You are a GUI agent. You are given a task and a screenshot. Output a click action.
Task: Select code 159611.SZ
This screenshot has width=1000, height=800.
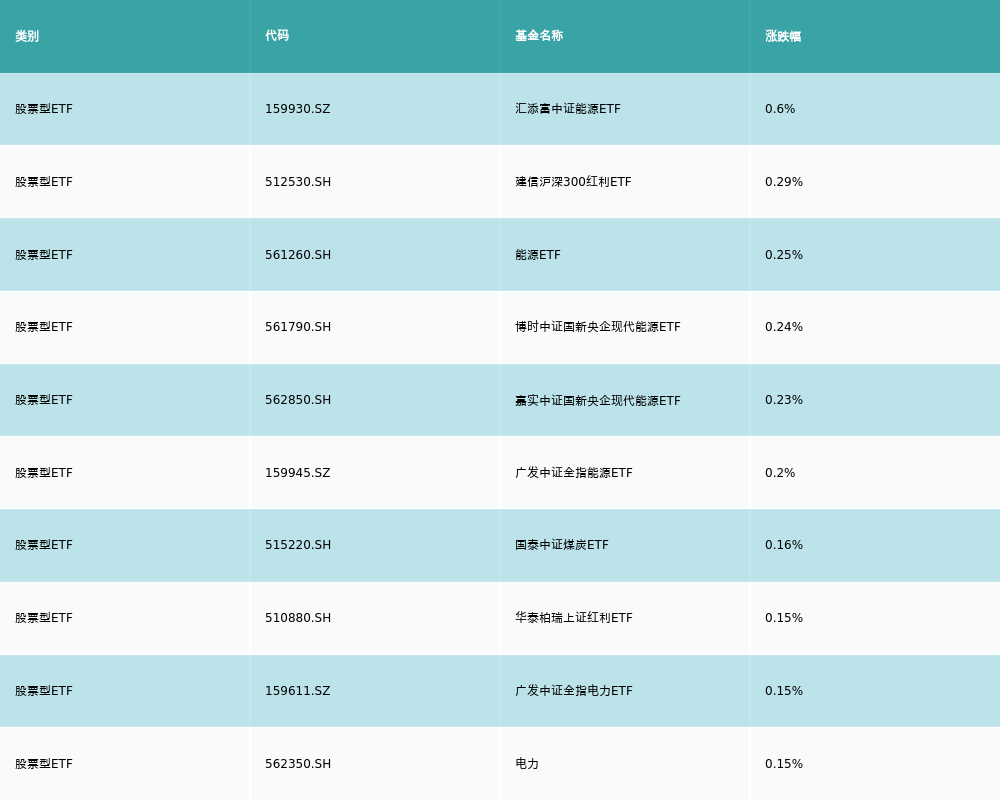(298, 692)
